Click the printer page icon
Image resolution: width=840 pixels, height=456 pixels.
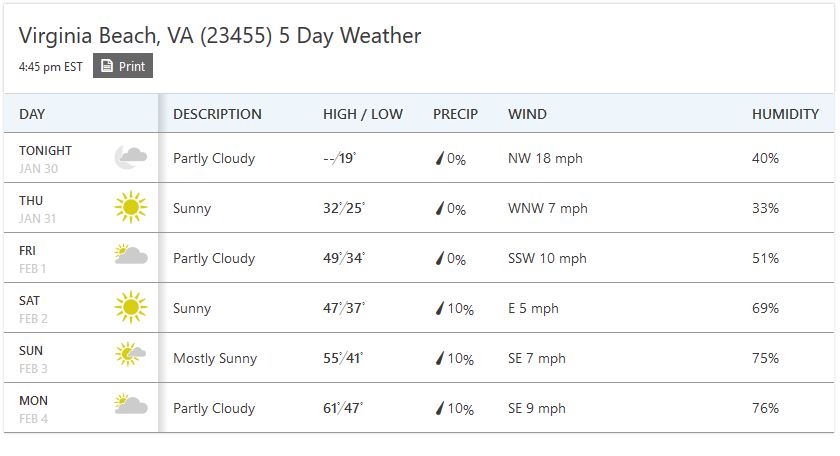107,66
